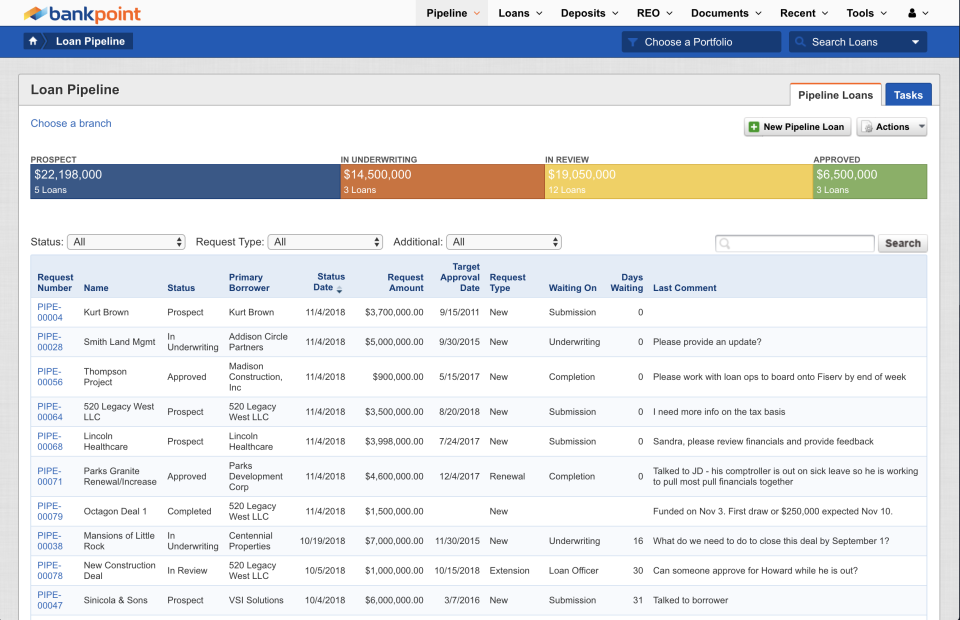
Task: Click the green plus on New Pipeline Loan
Action: (753, 127)
